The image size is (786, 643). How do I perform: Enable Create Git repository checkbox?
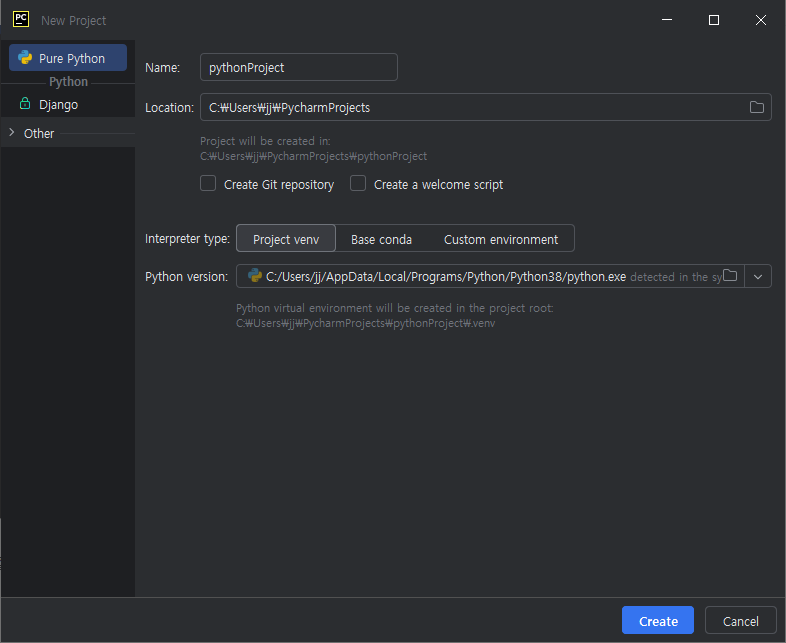coord(208,183)
